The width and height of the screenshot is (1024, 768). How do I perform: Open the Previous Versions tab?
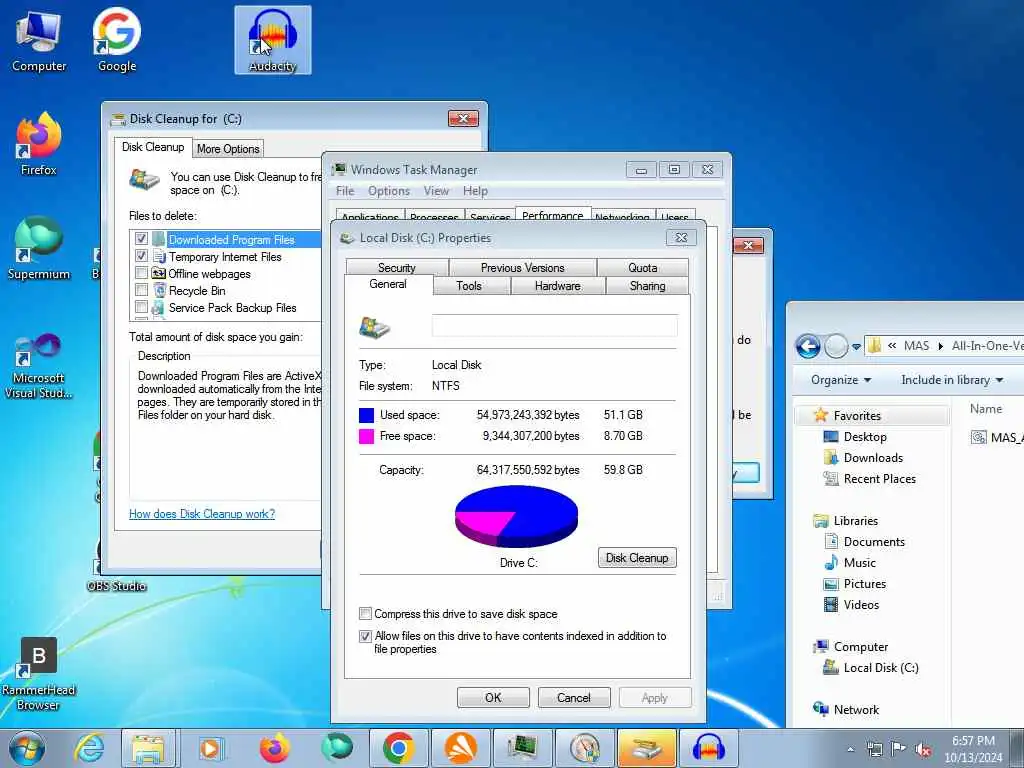point(522,268)
